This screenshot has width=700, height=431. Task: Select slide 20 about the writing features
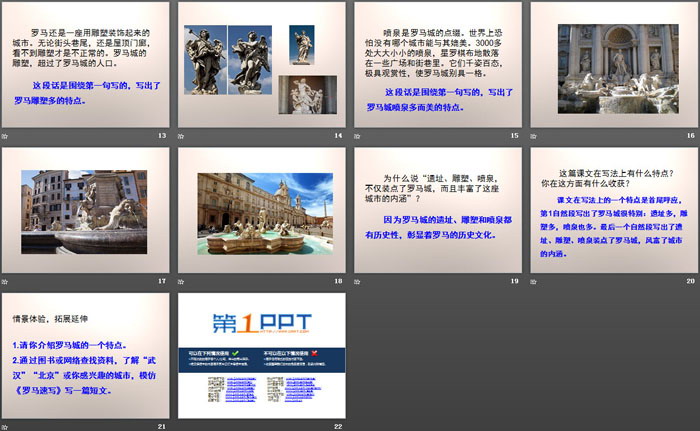614,210
